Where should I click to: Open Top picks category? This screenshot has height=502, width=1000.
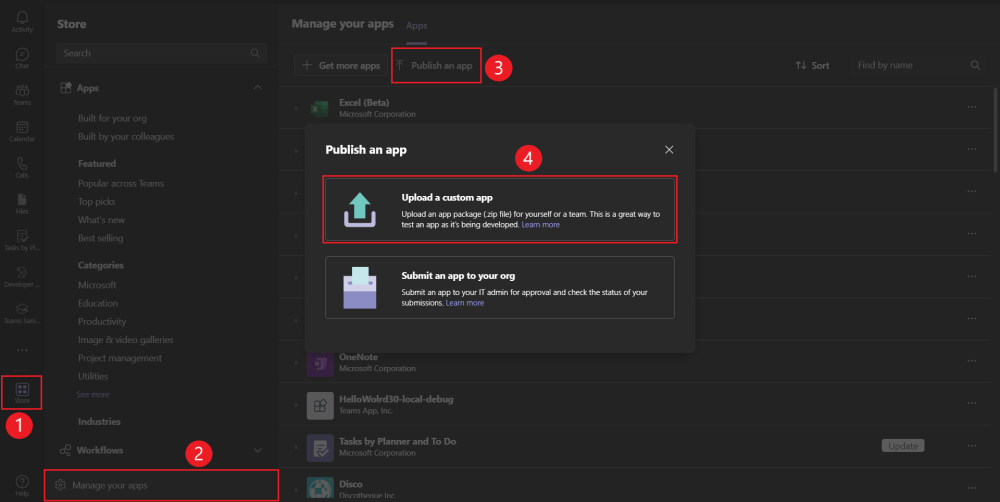tap(96, 202)
